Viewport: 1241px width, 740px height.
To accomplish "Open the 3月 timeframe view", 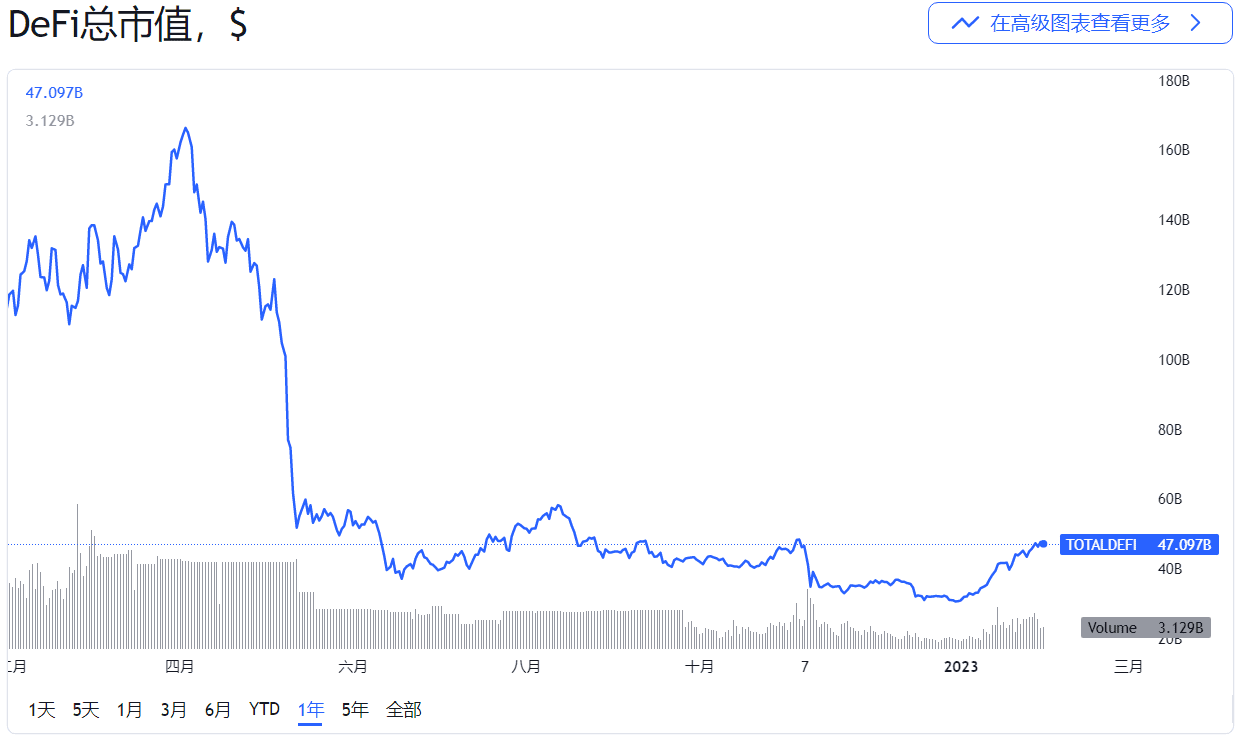I will (x=174, y=709).
